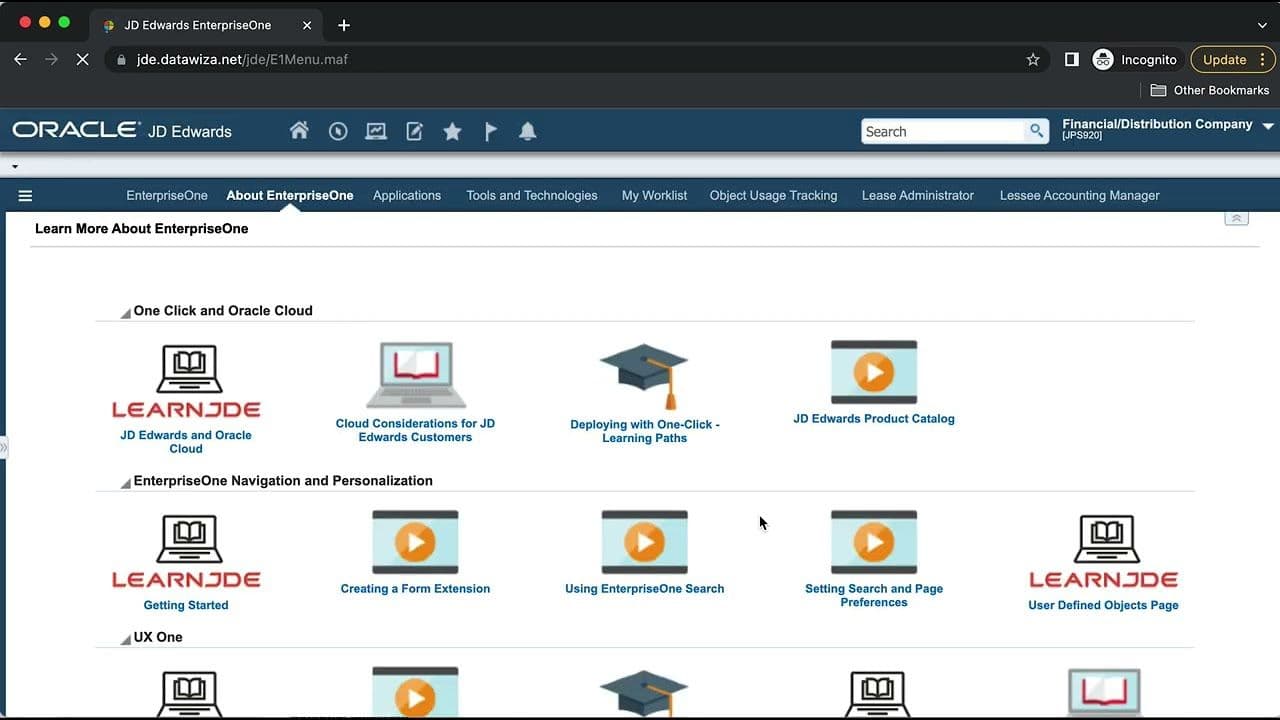The image size is (1280, 720).
Task: Click the laptop book icon for Cloud Considerations
Action: 416,375
